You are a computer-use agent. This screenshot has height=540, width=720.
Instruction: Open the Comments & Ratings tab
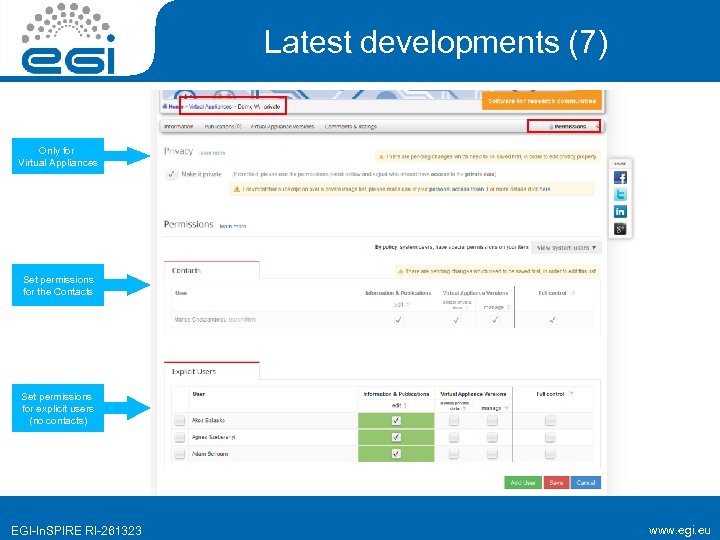(351, 127)
